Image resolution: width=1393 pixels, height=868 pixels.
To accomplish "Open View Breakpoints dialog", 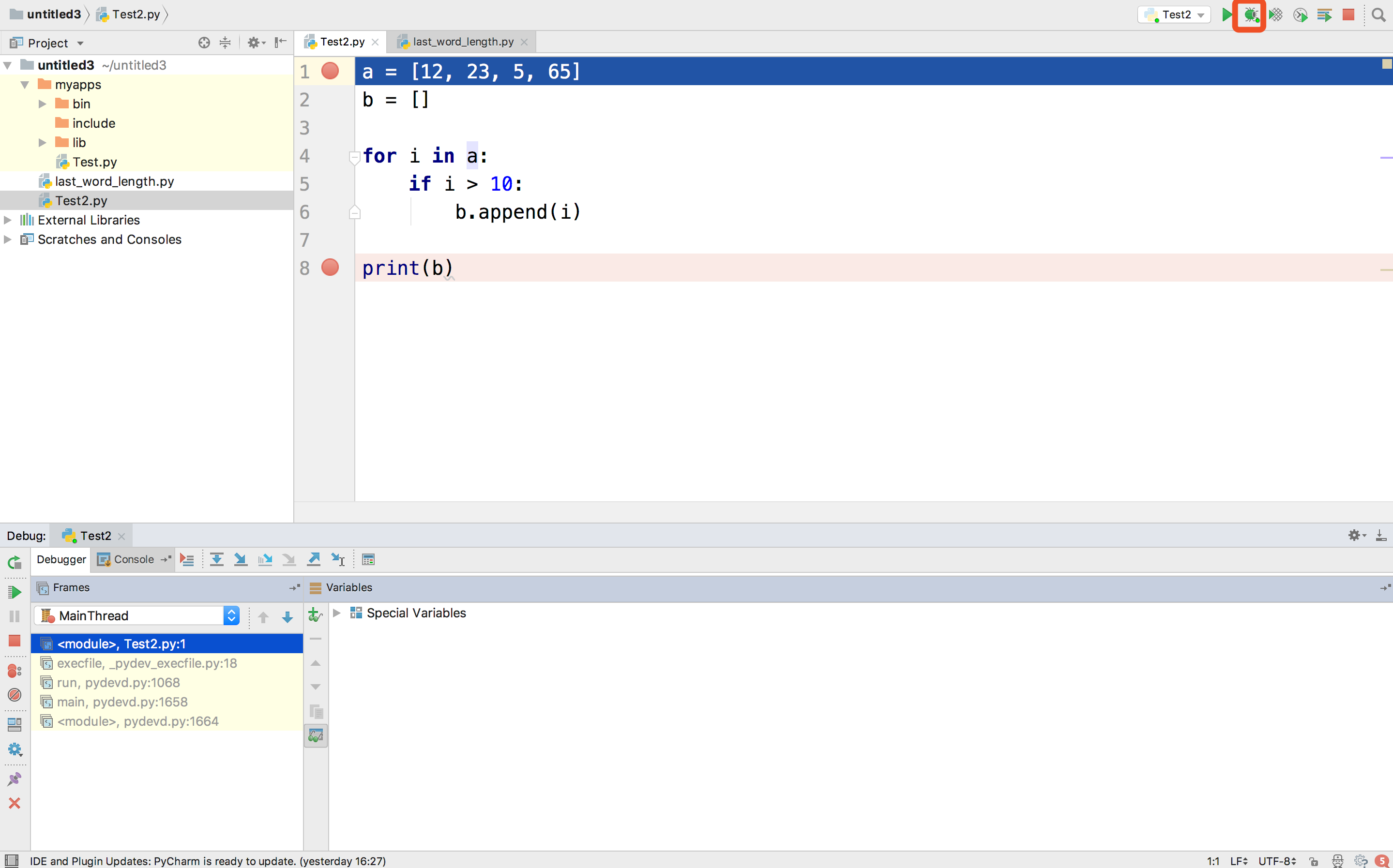I will pyautogui.click(x=15, y=671).
